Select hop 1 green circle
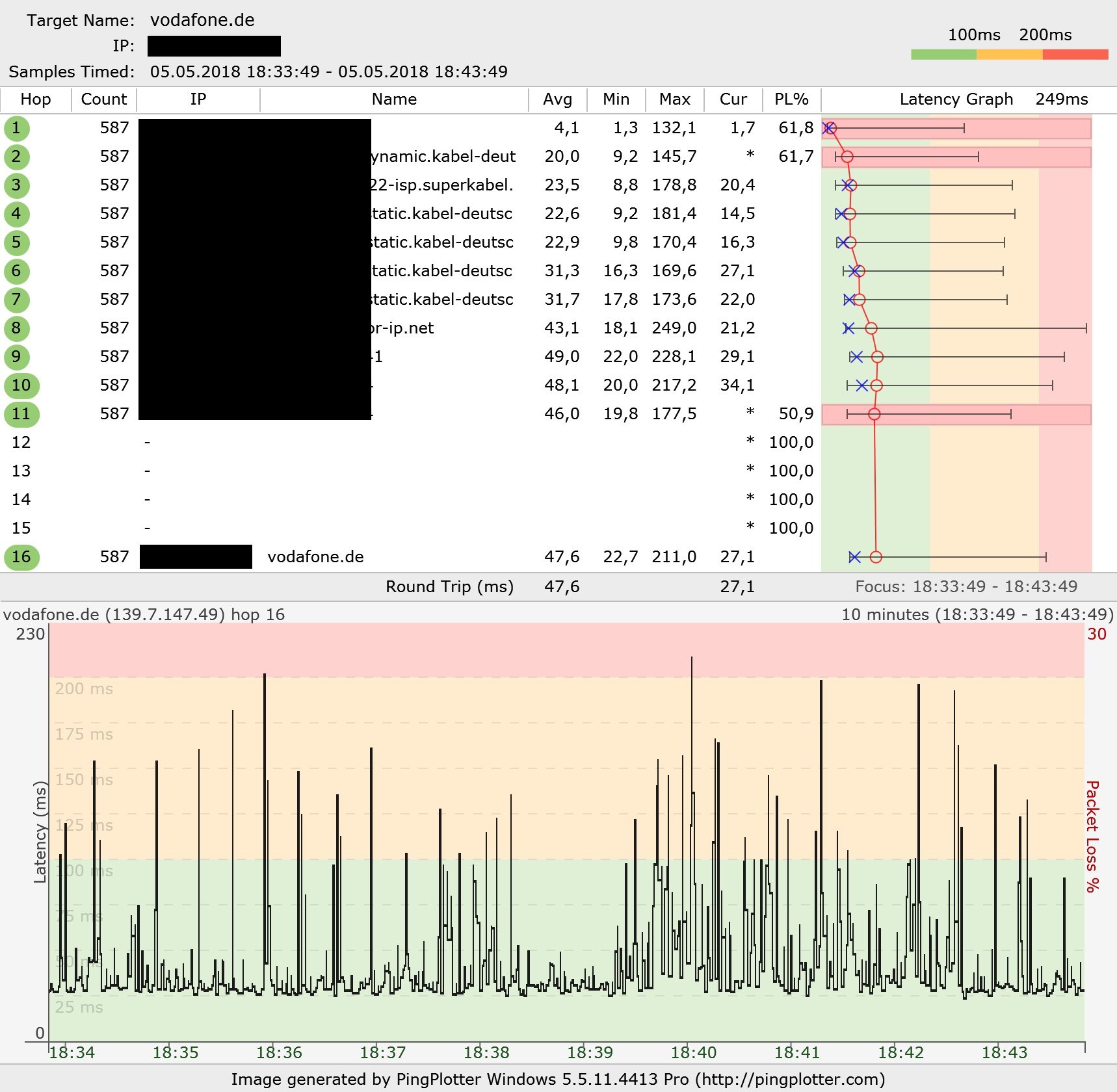The image size is (1117, 1092). 16,128
